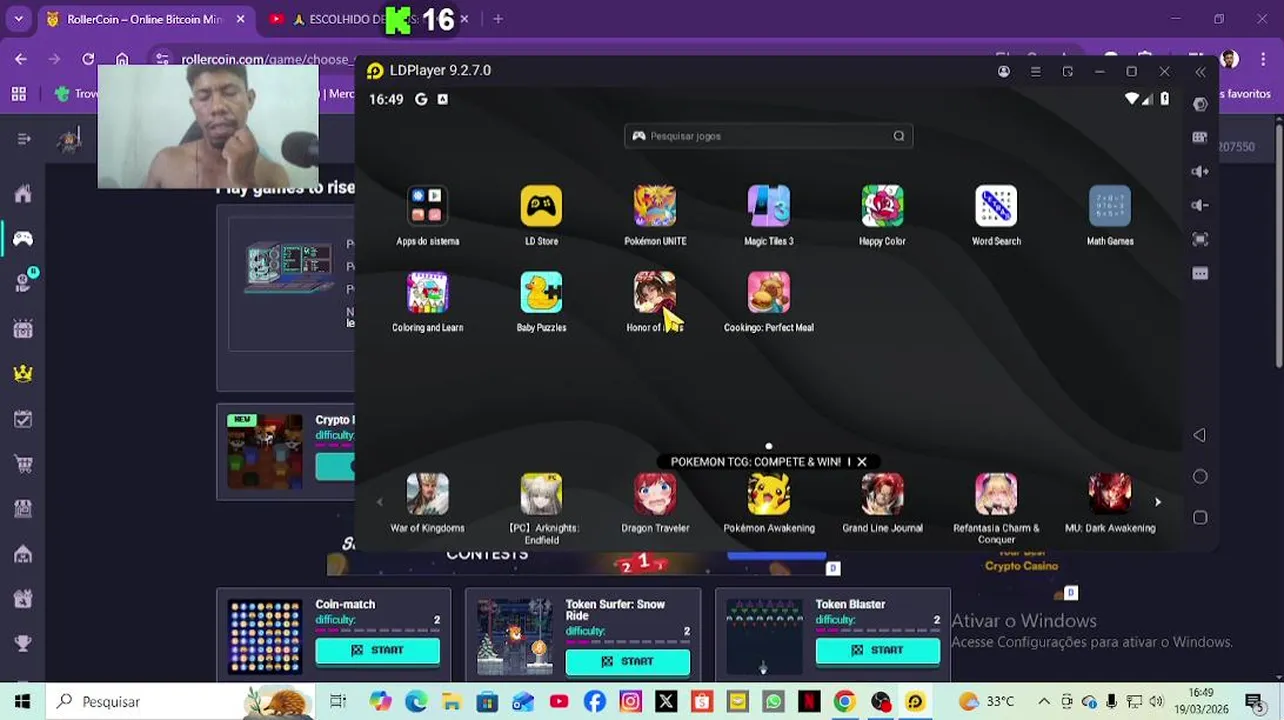Image resolution: width=1284 pixels, height=720 pixels.
Task: Open Facebook from the taskbar
Action: click(594, 702)
